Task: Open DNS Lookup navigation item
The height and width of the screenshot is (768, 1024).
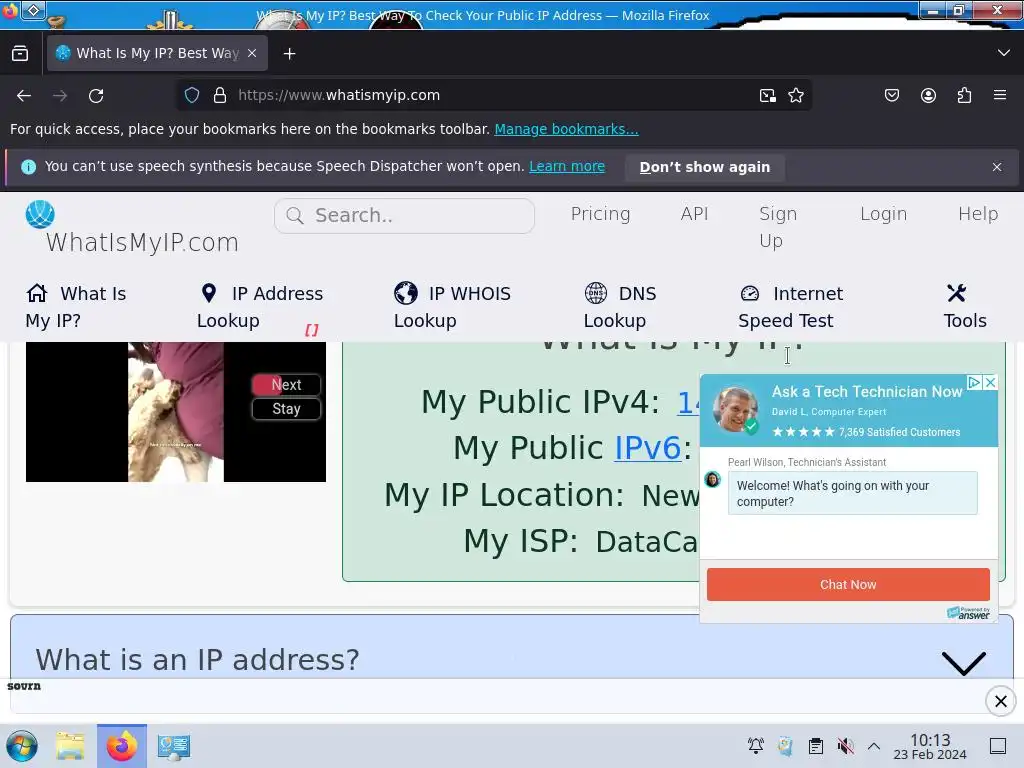Action: (620, 307)
